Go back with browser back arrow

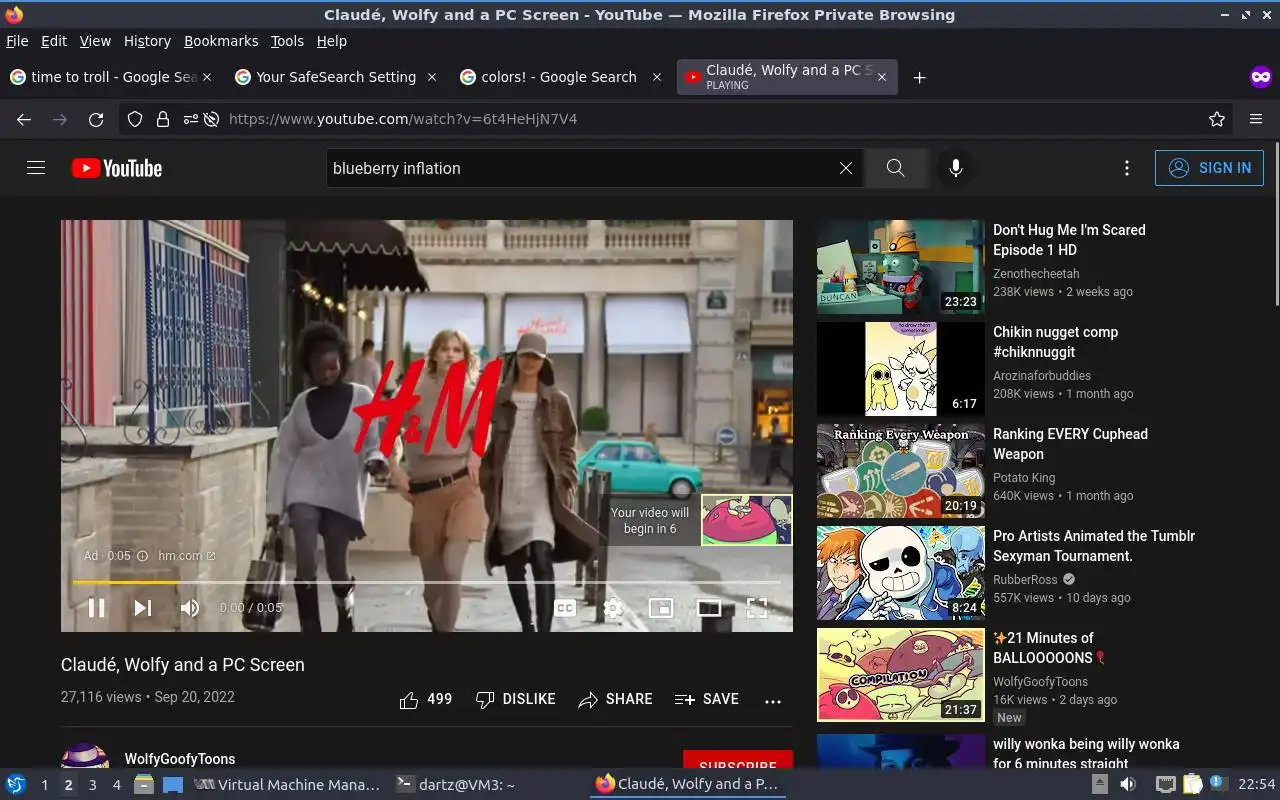[24, 119]
